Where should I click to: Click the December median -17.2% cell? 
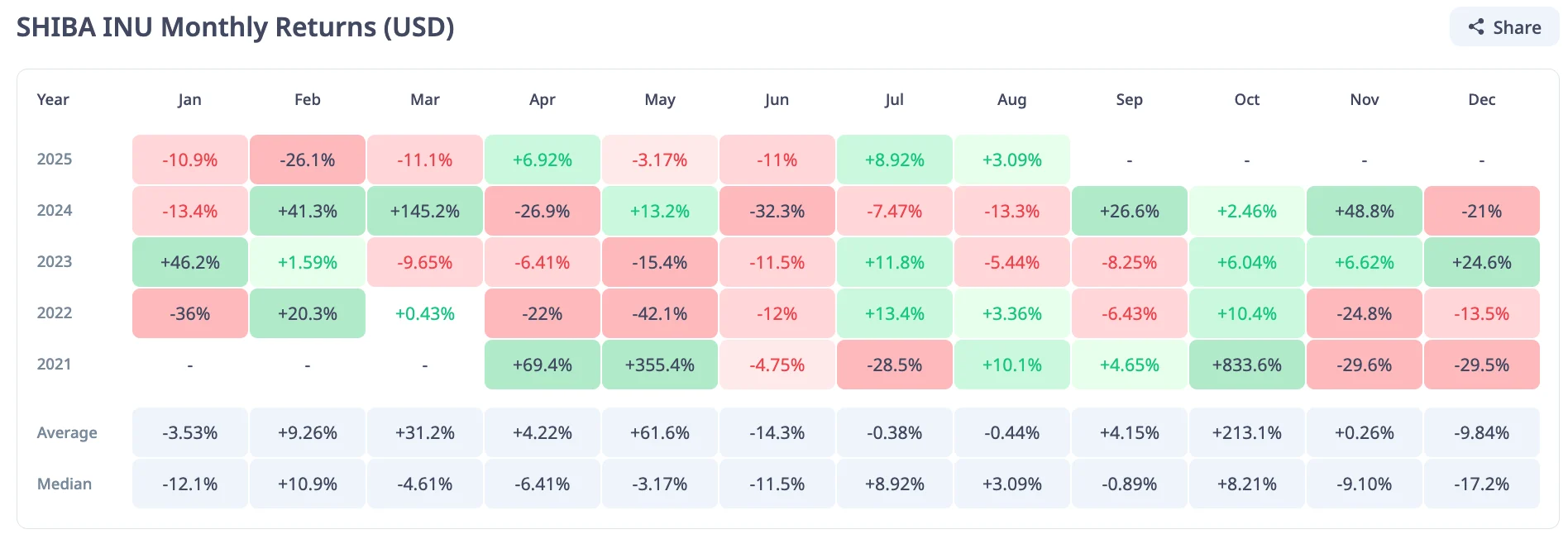(1481, 484)
